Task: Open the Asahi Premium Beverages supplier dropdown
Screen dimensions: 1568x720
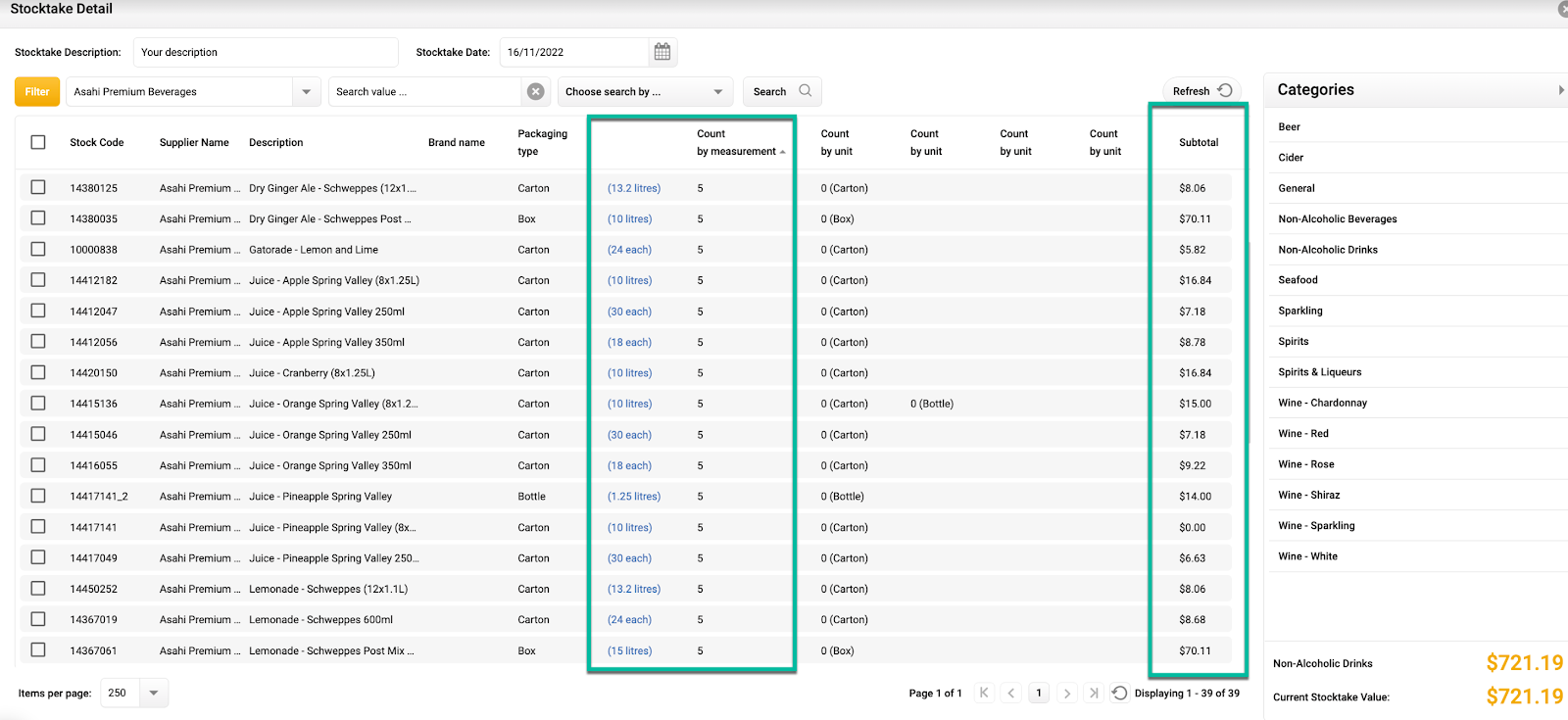Action: coord(307,91)
